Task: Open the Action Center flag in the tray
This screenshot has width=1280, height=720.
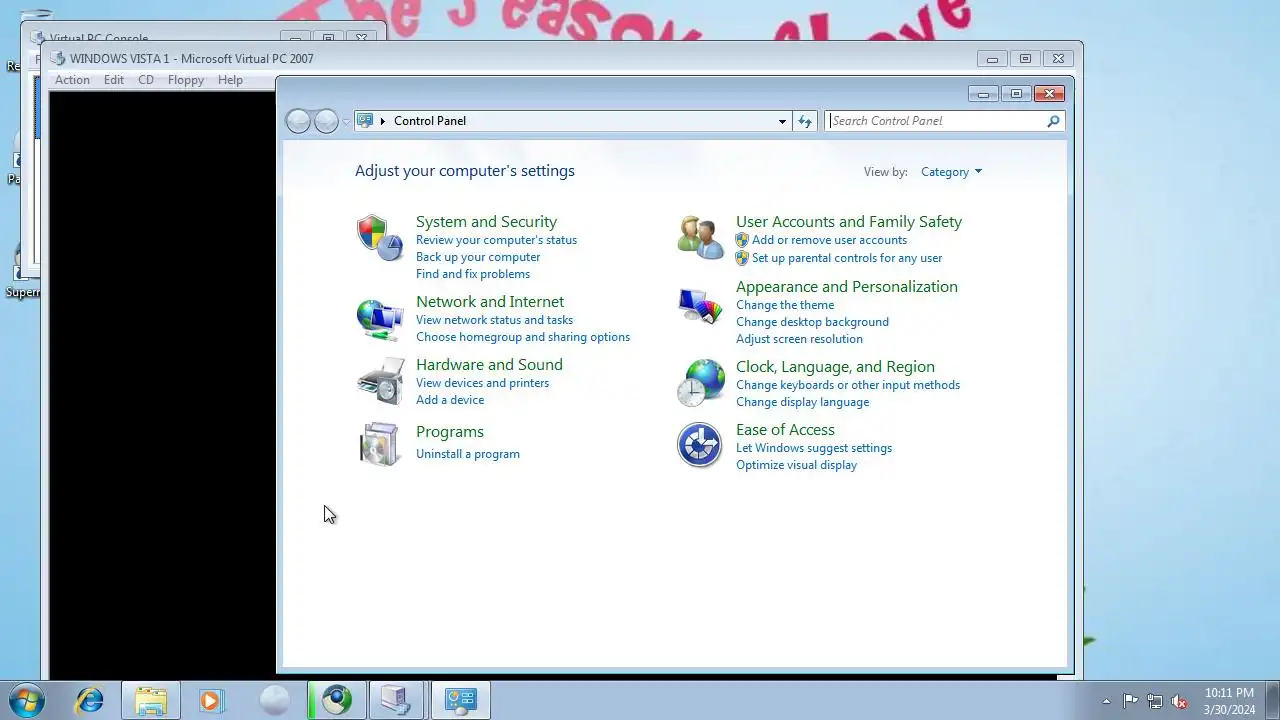Action: click(x=1131, y=701)
